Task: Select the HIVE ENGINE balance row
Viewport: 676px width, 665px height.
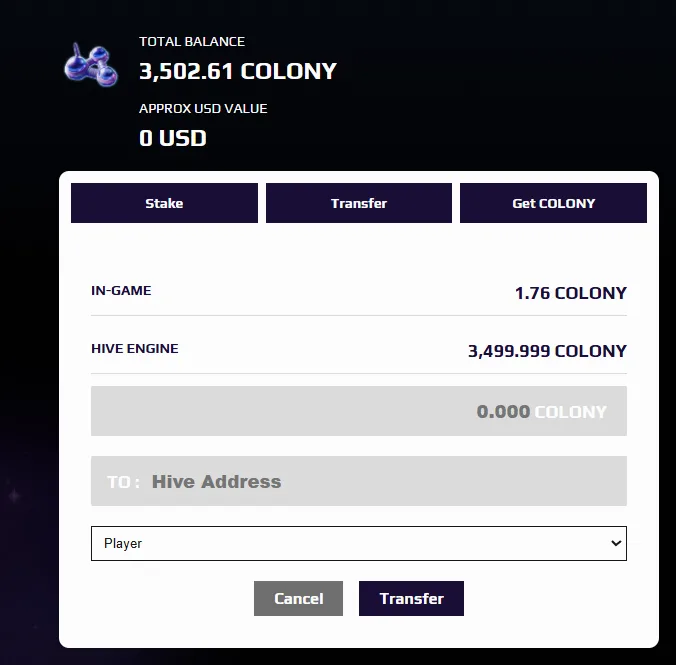Action: [359, 350]
